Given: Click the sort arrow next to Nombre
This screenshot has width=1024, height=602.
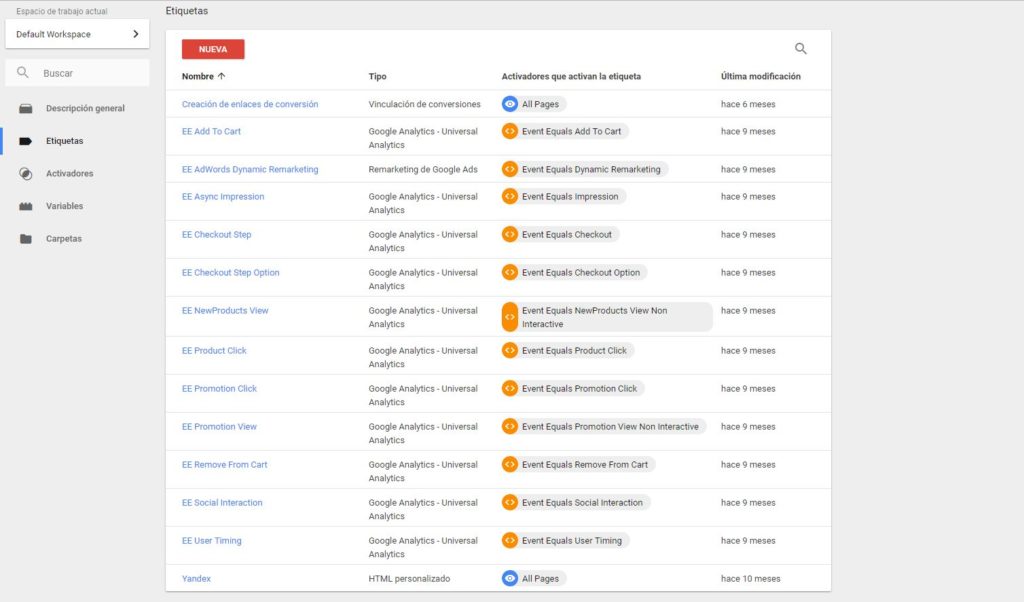Looking at the screenshot, I should tap(221, 76).
